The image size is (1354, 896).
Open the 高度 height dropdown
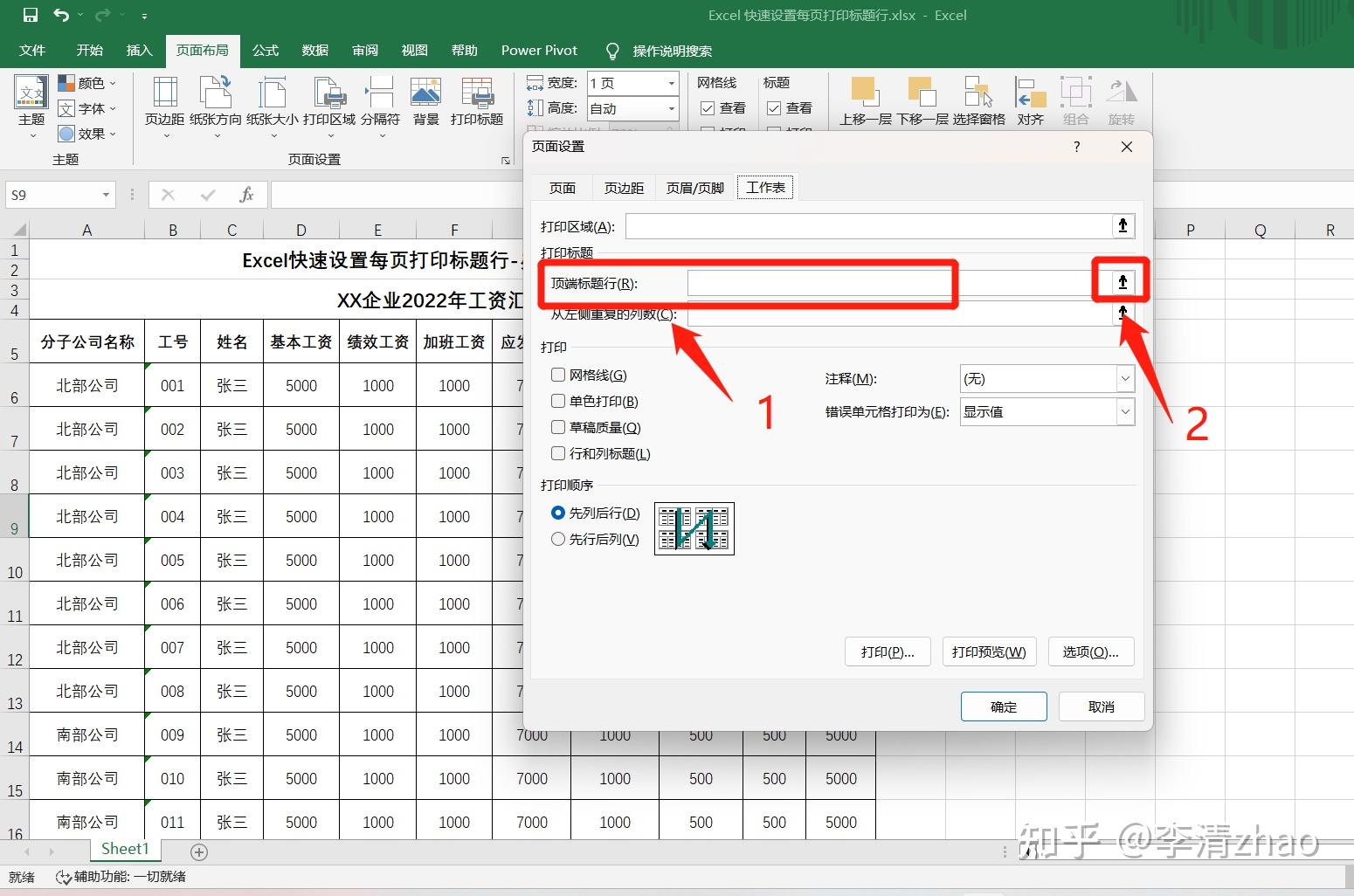[x=671, y=108]
